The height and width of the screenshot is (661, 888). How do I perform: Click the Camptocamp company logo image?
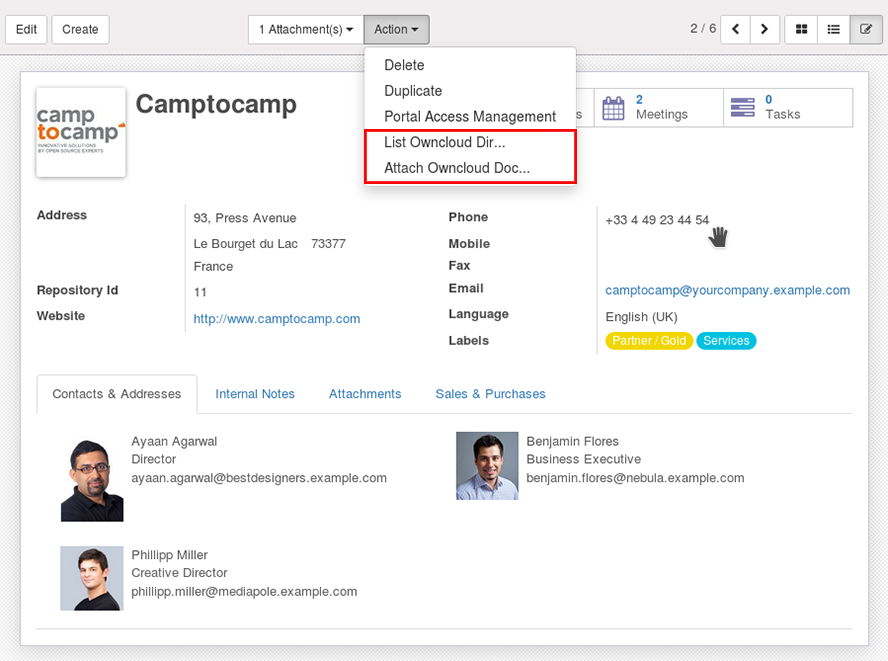(x=81, y=133)
